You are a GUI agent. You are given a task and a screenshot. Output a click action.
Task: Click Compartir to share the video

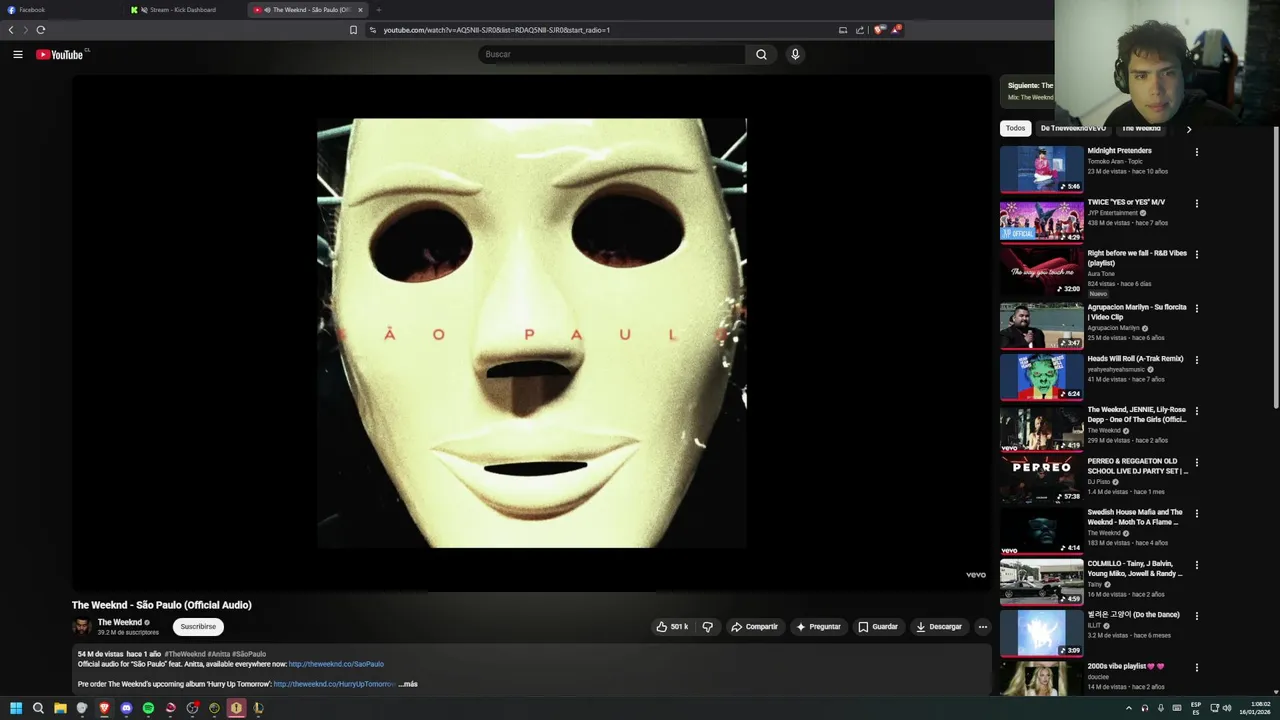[754, 627]
